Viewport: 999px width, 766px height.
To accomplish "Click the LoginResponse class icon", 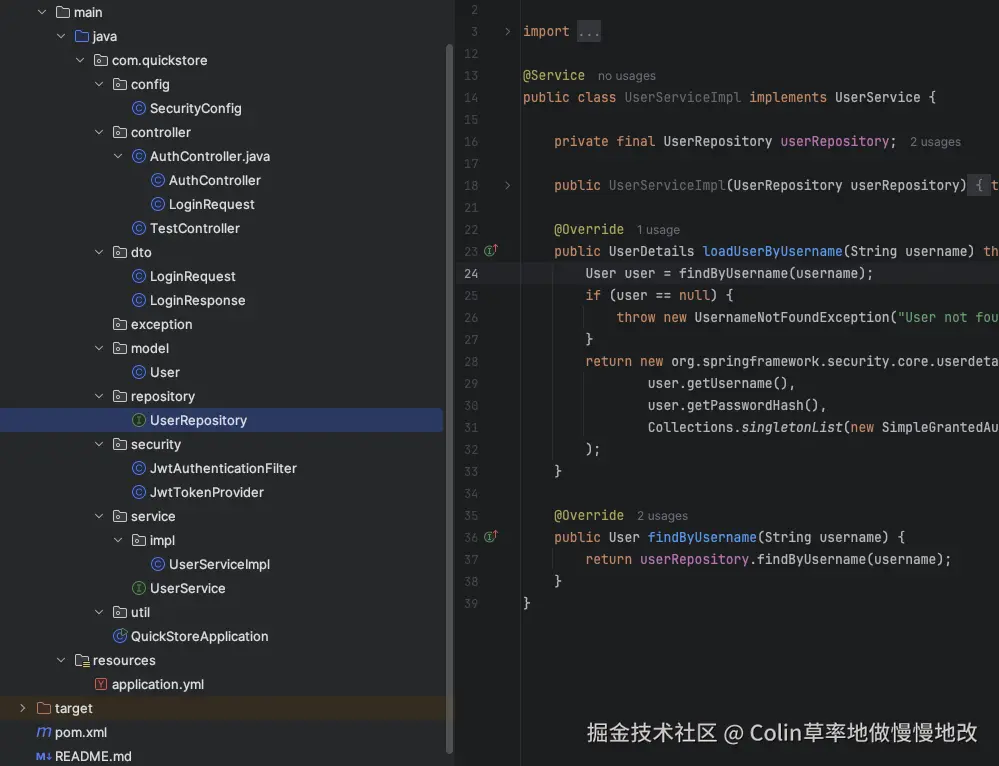I will 139,300.
